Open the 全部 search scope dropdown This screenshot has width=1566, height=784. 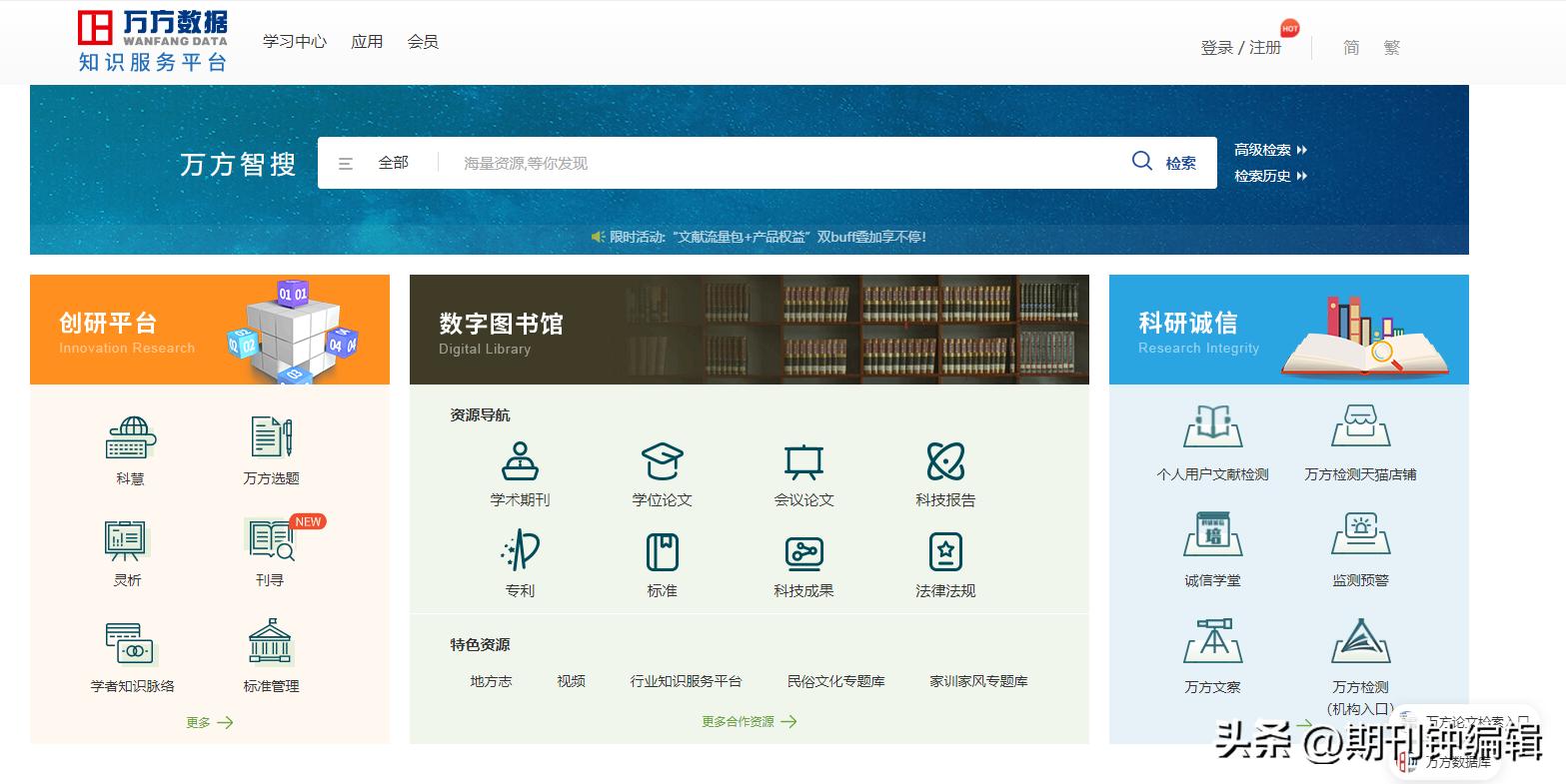click(393, 162)
